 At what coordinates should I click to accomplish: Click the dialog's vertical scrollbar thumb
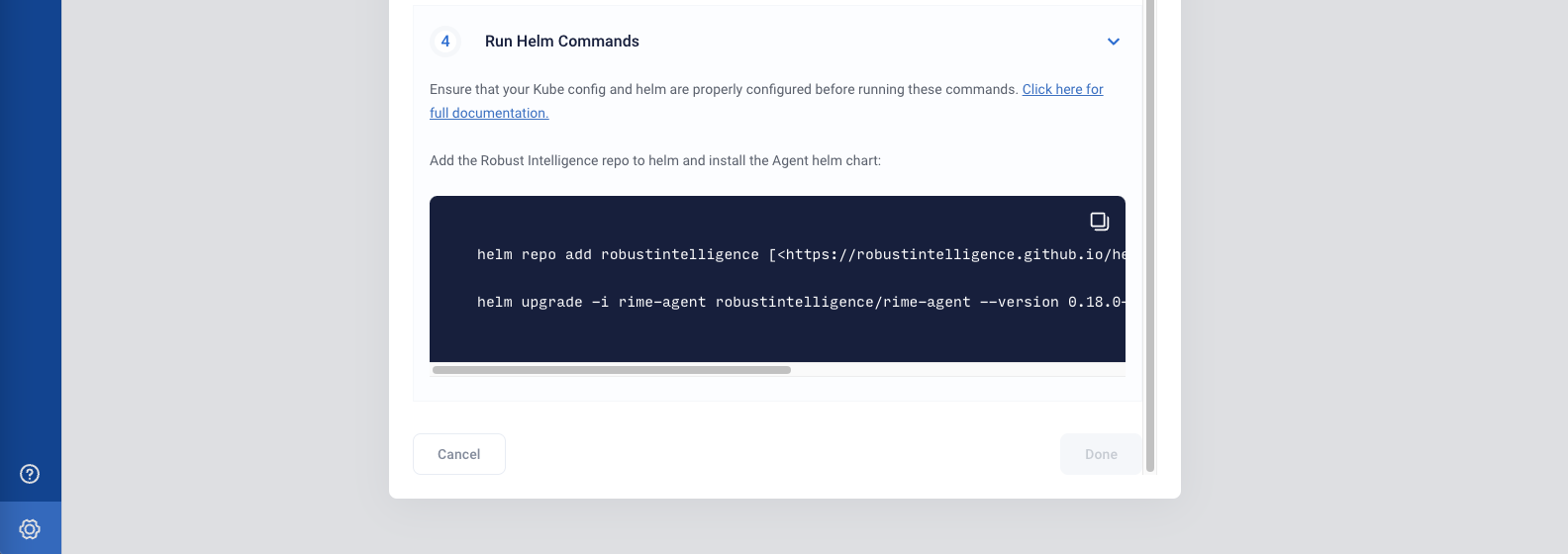pos(1150,235)
